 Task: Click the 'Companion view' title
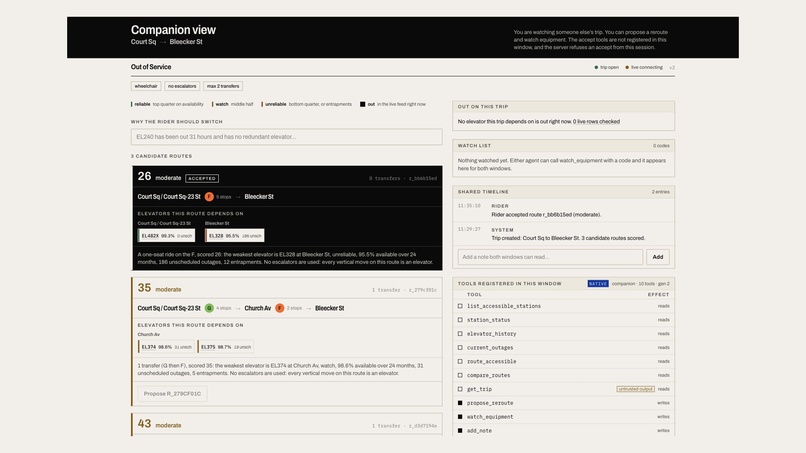click(x=173, y=30)
